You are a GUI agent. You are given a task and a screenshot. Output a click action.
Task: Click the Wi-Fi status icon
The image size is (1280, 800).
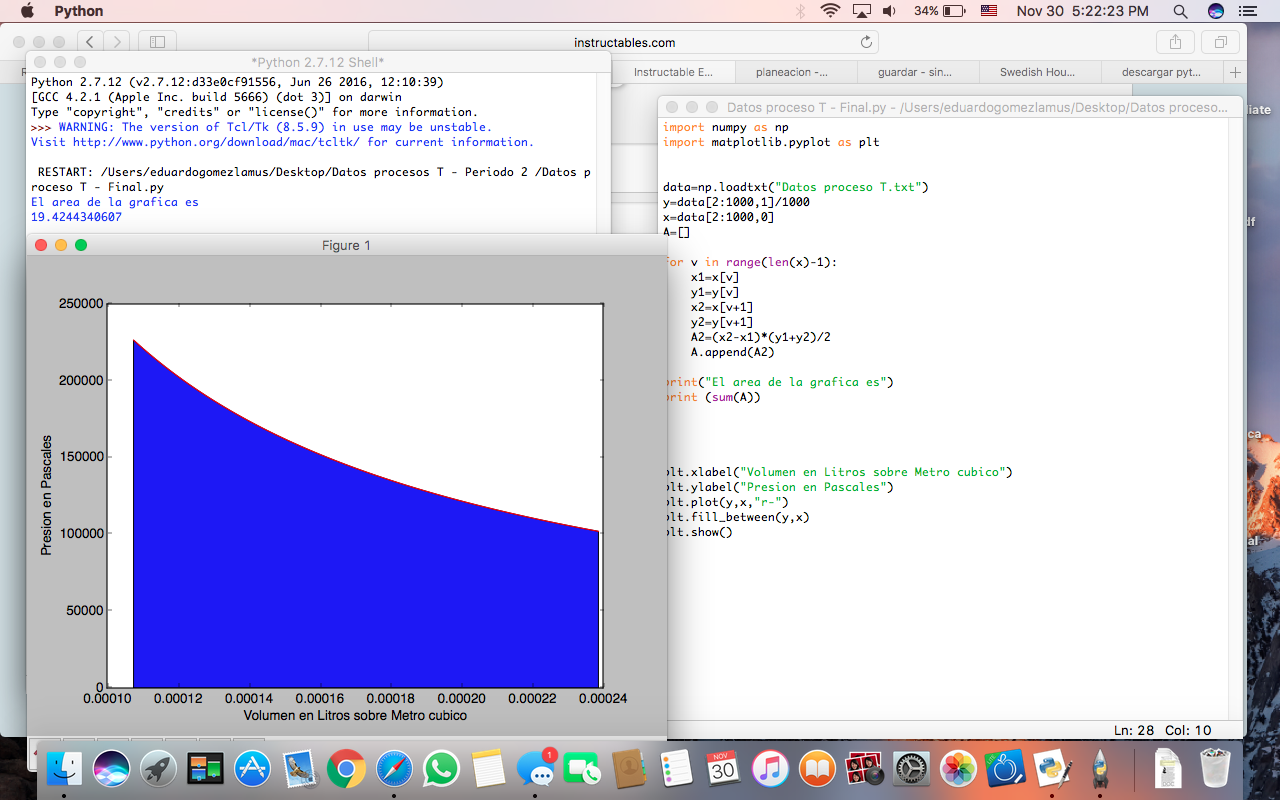coord(830,11)
